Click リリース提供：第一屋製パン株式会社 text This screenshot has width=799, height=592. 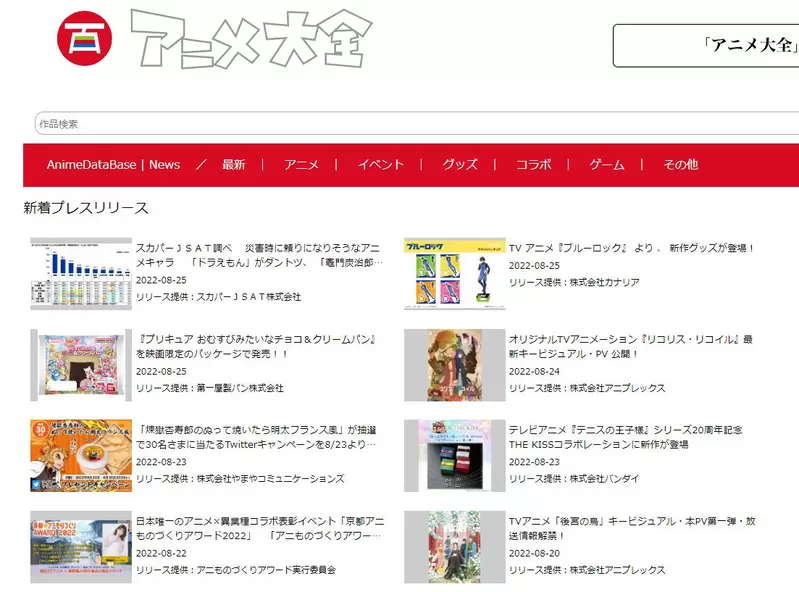tap(209, 388)
